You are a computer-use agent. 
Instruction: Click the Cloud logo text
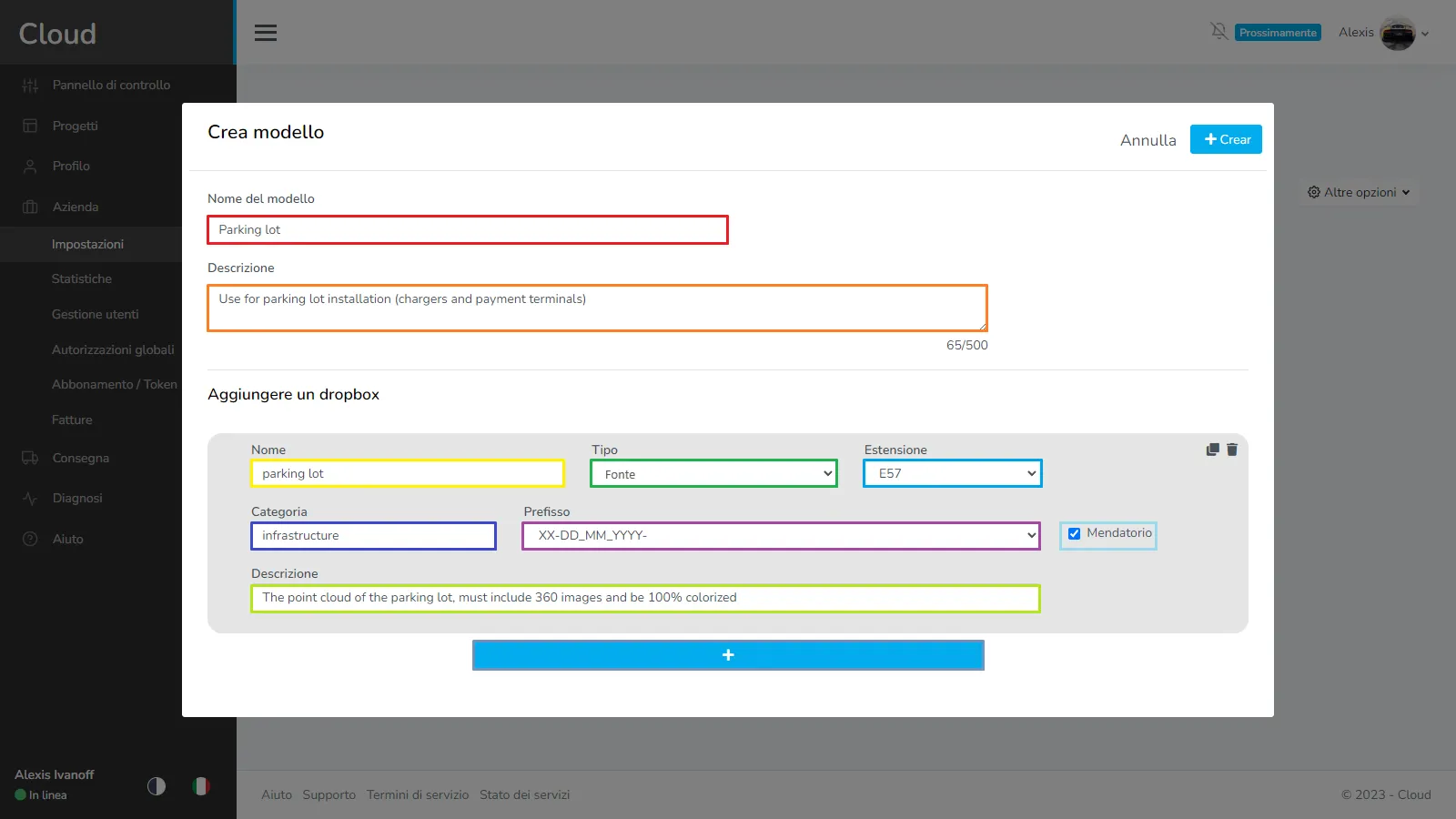57,34
